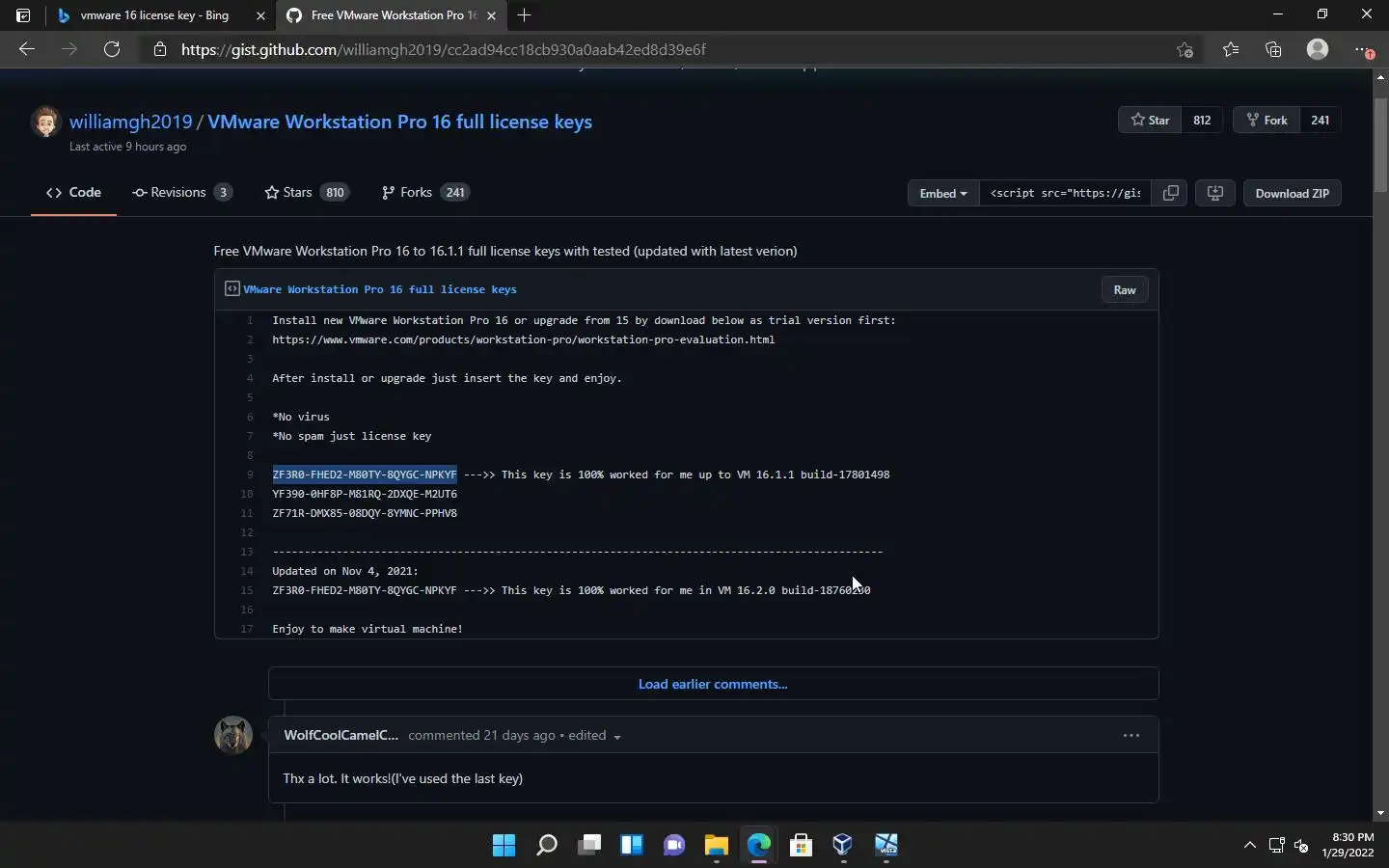Viewport: 1389px width, 868px height.
Task: Open the clock showing 8:30 PM
Action: click(x=1348, y=845)
